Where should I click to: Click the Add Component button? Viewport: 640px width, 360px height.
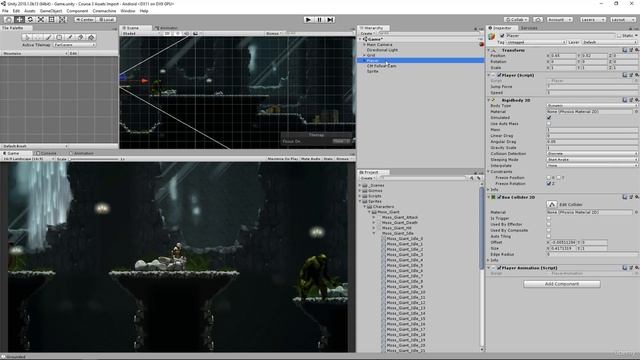562,284
